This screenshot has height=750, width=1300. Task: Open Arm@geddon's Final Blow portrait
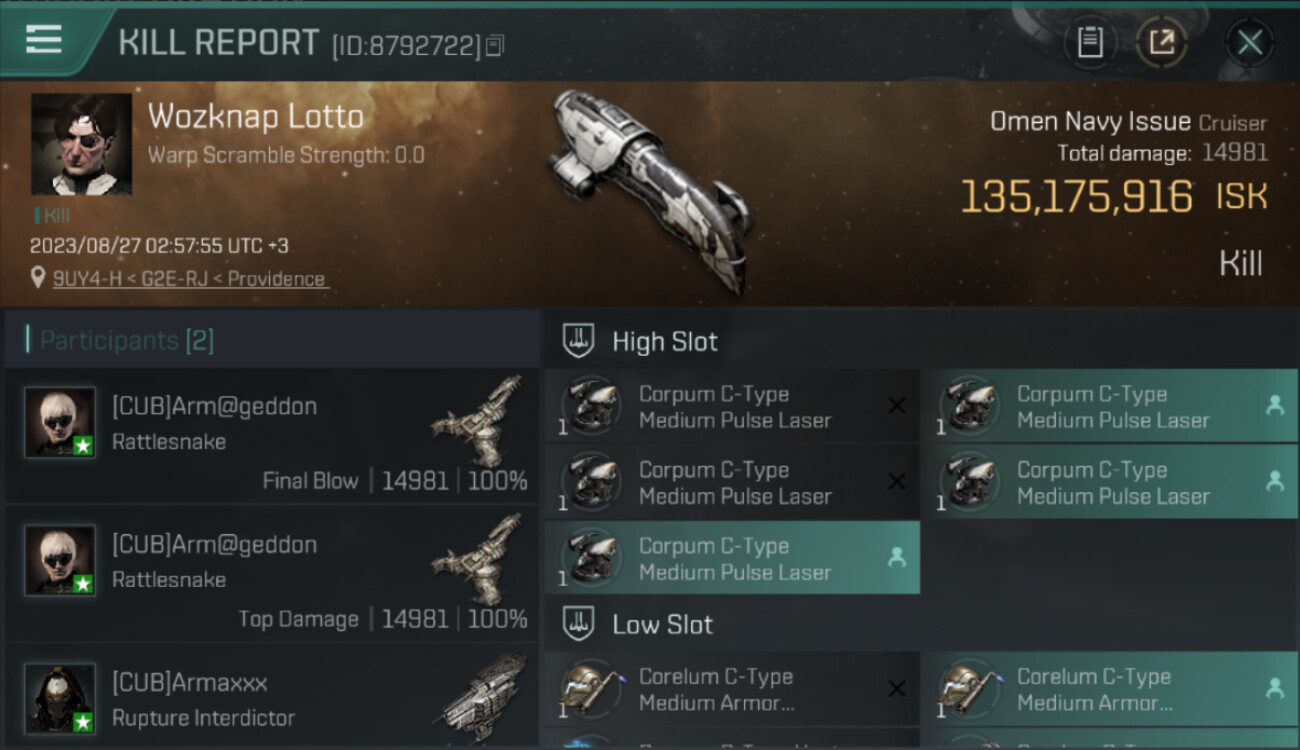point(60,422)
